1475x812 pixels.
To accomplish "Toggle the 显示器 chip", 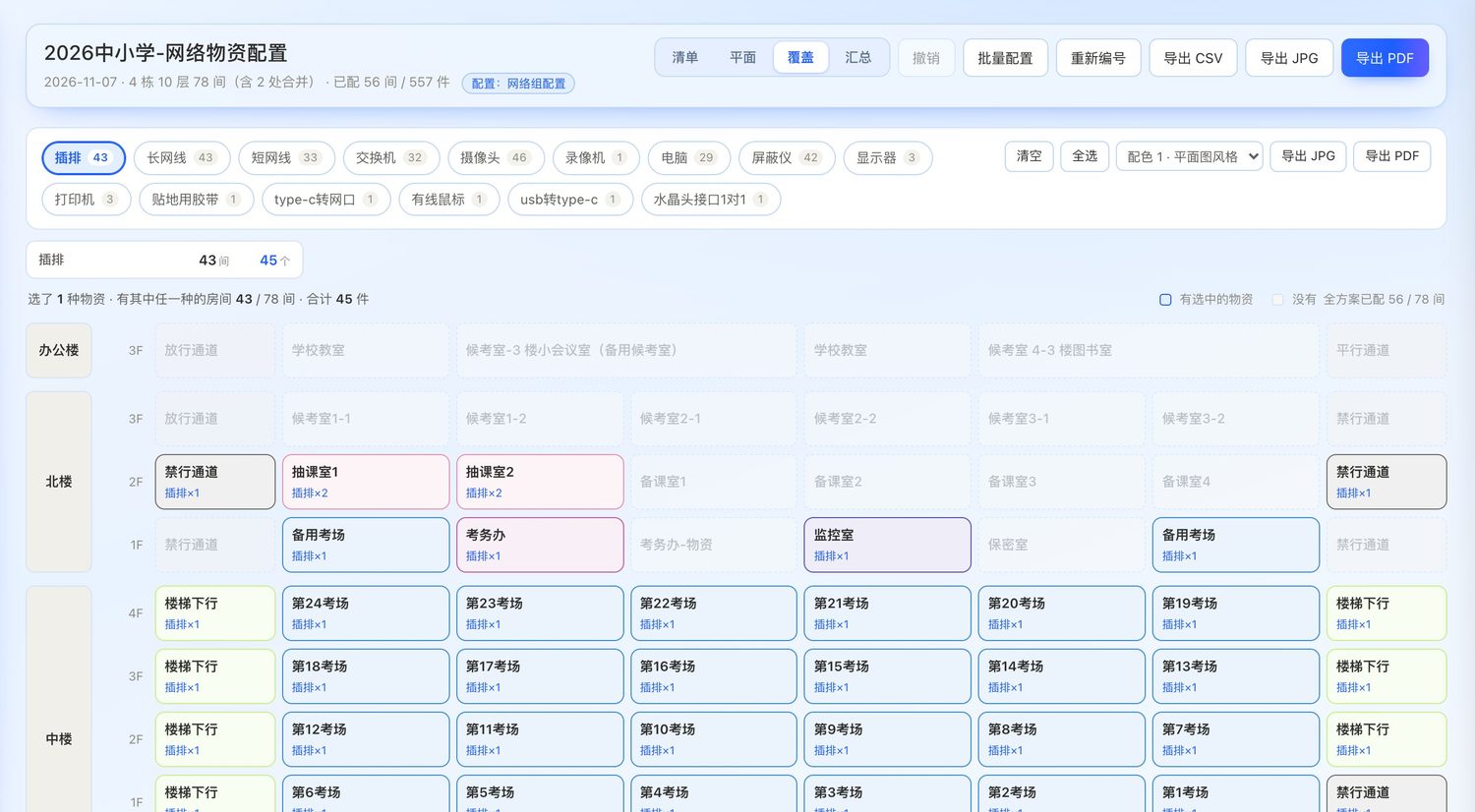I will point(887,157).
